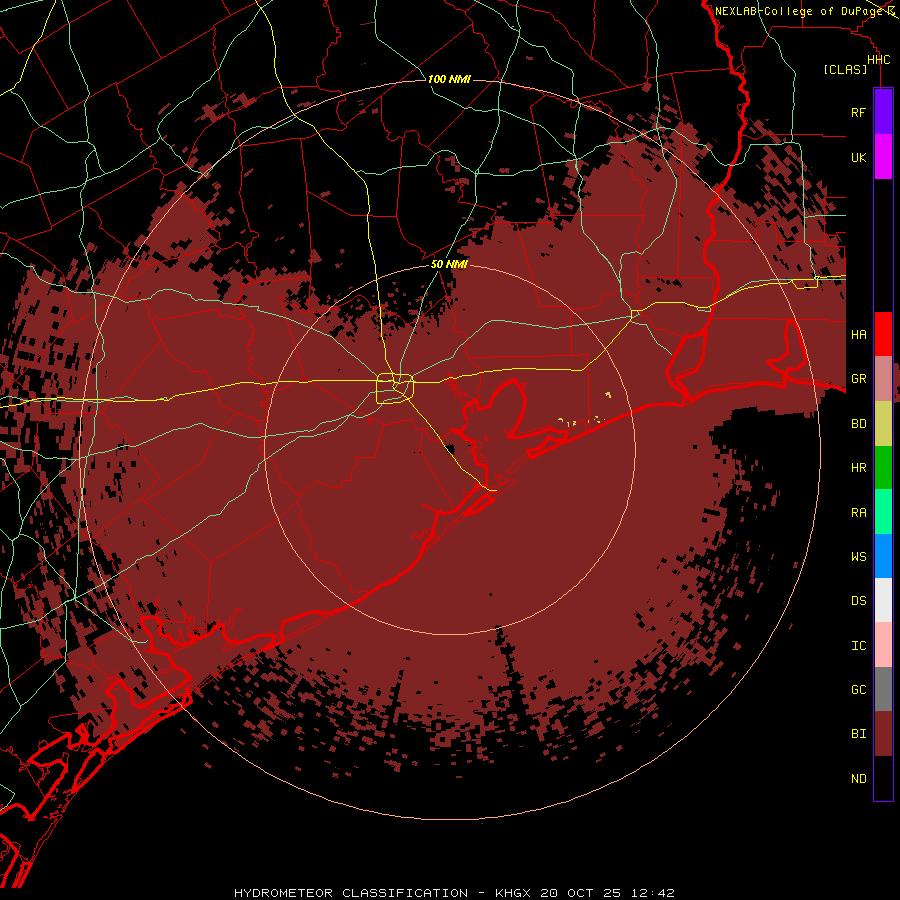Select the magenta UK legend swatch
This screenshot has height=900, width=900.
(x=883, y=157)
